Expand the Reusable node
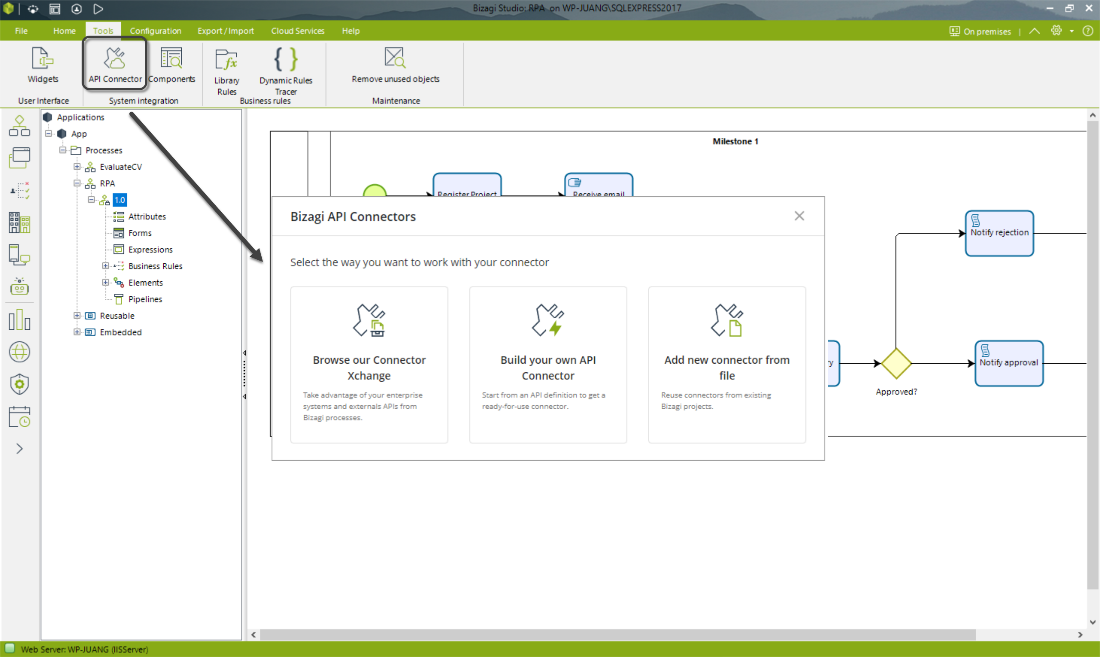The image size is (1100, 657). [77, 316]
